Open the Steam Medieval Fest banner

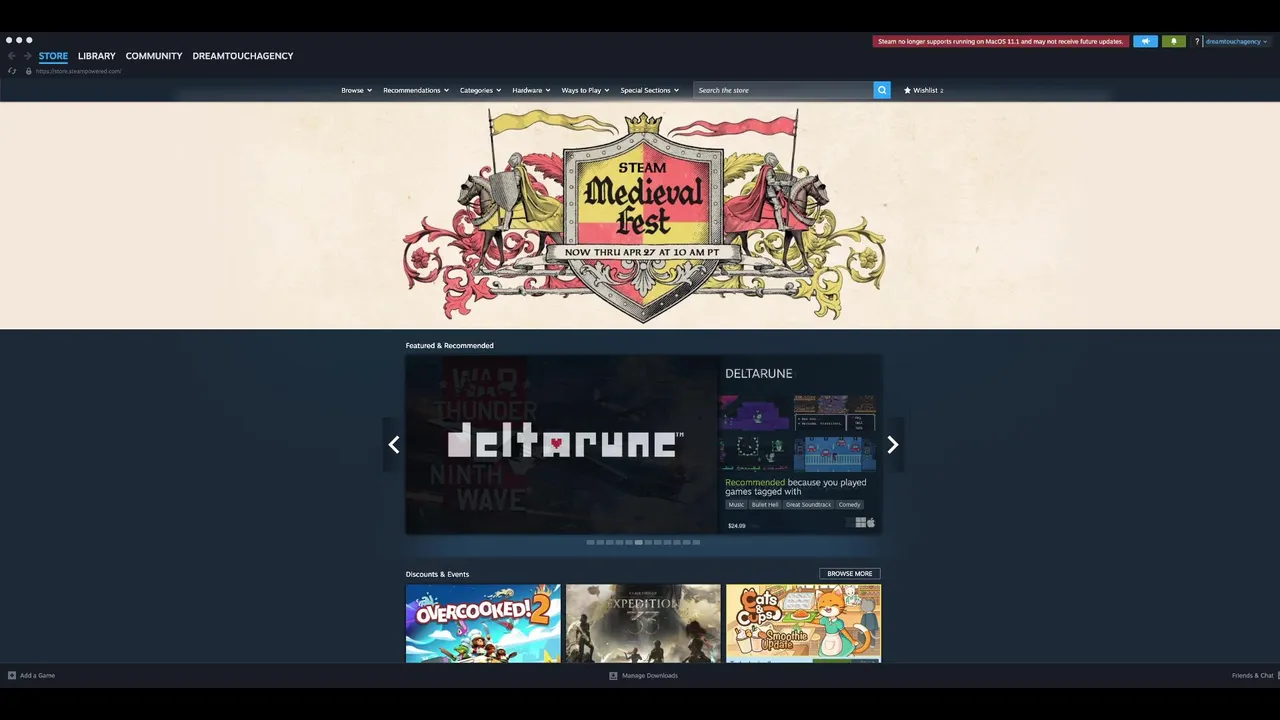tap(640, 215)
